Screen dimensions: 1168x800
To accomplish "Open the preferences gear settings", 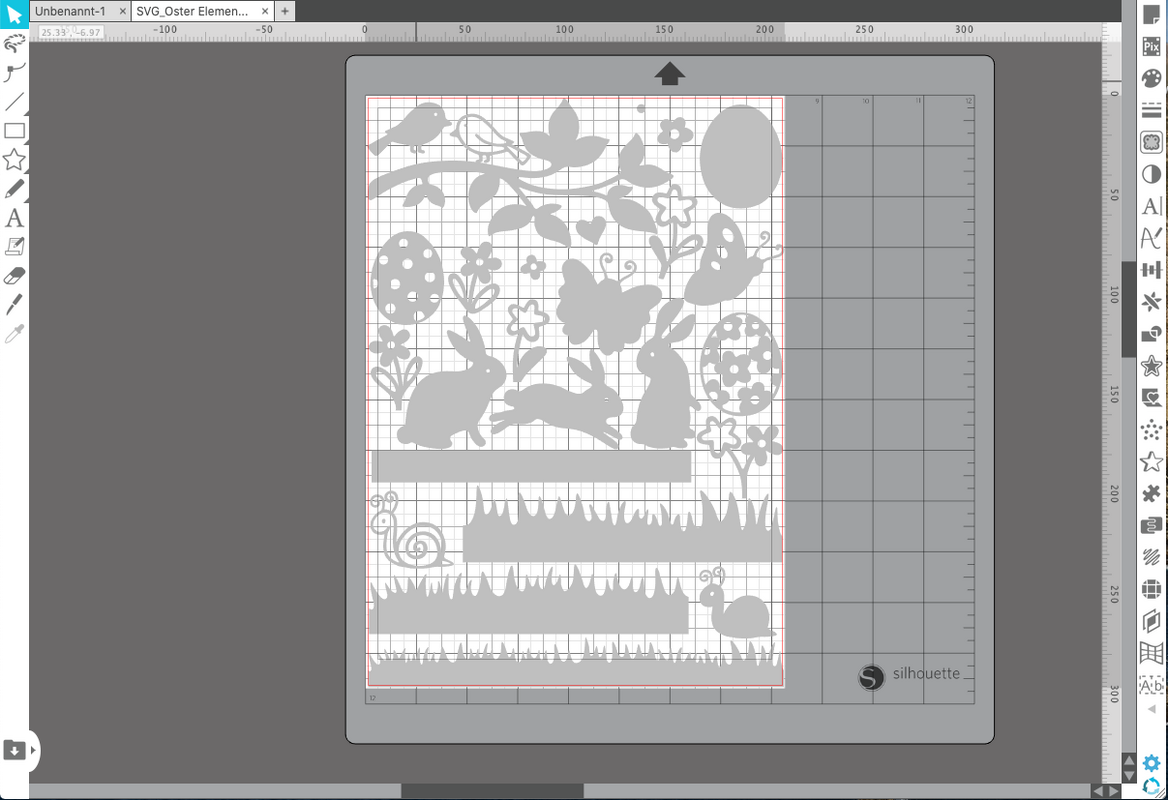I will point(1151,763).
